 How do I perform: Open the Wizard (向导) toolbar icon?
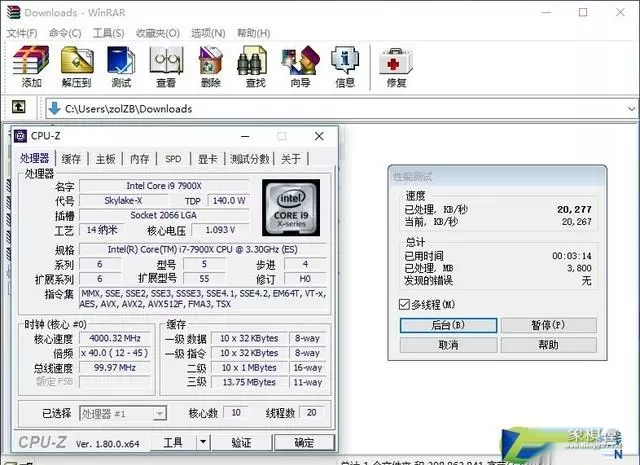tap(300, 67)
